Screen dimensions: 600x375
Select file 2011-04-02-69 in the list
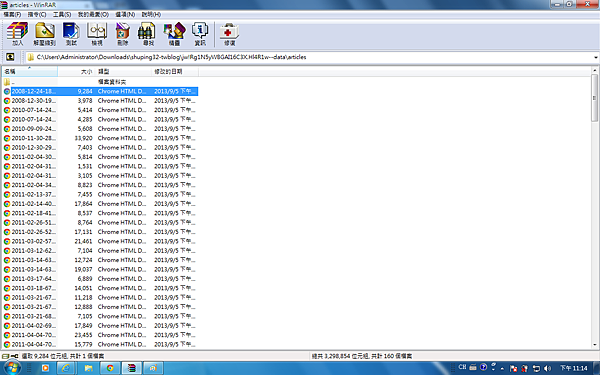[100, 326]
